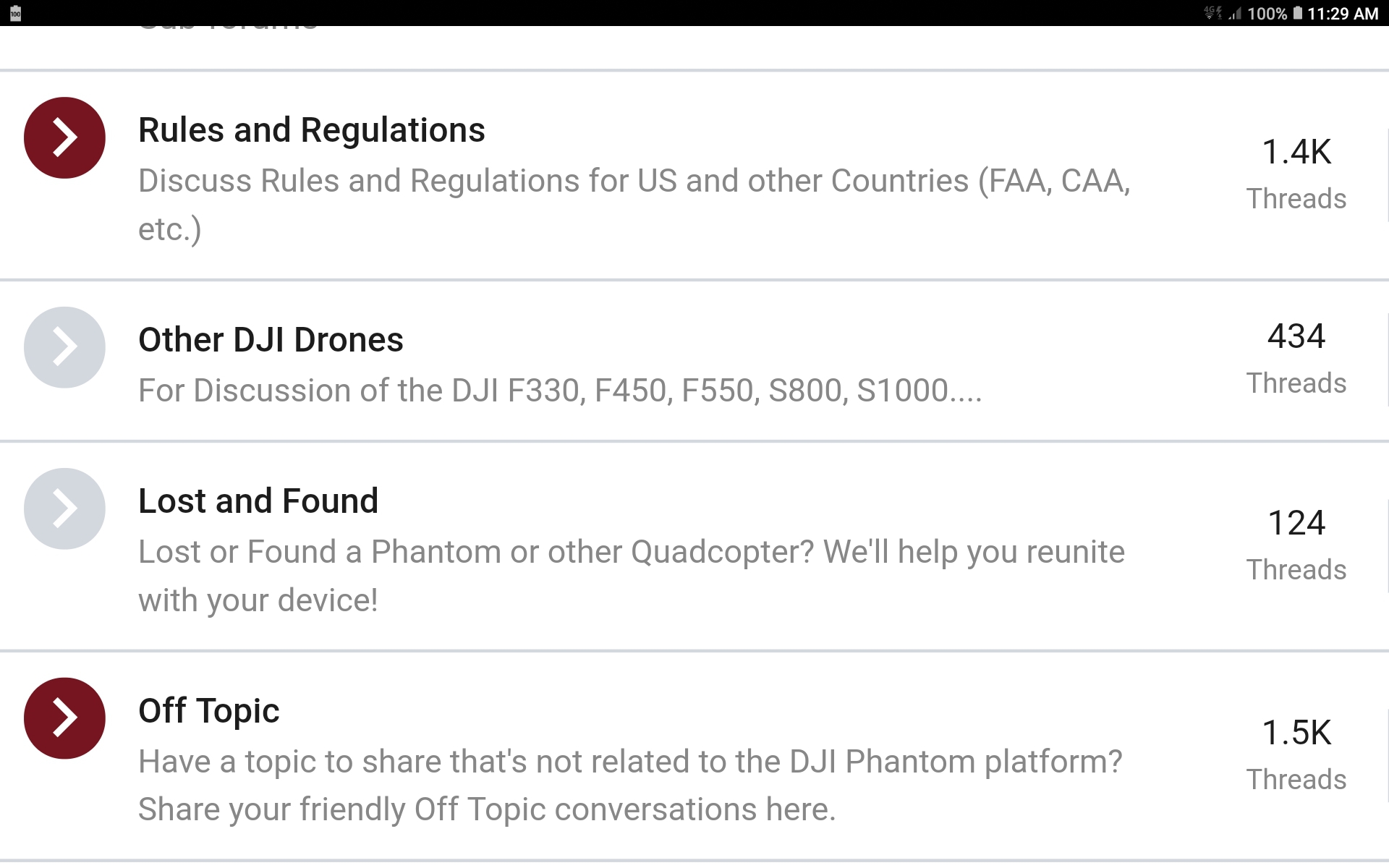The height and width of the screenshot is (868, 1389).
Task: Select the 1.4K Threads count
Action: [1296, 174]
